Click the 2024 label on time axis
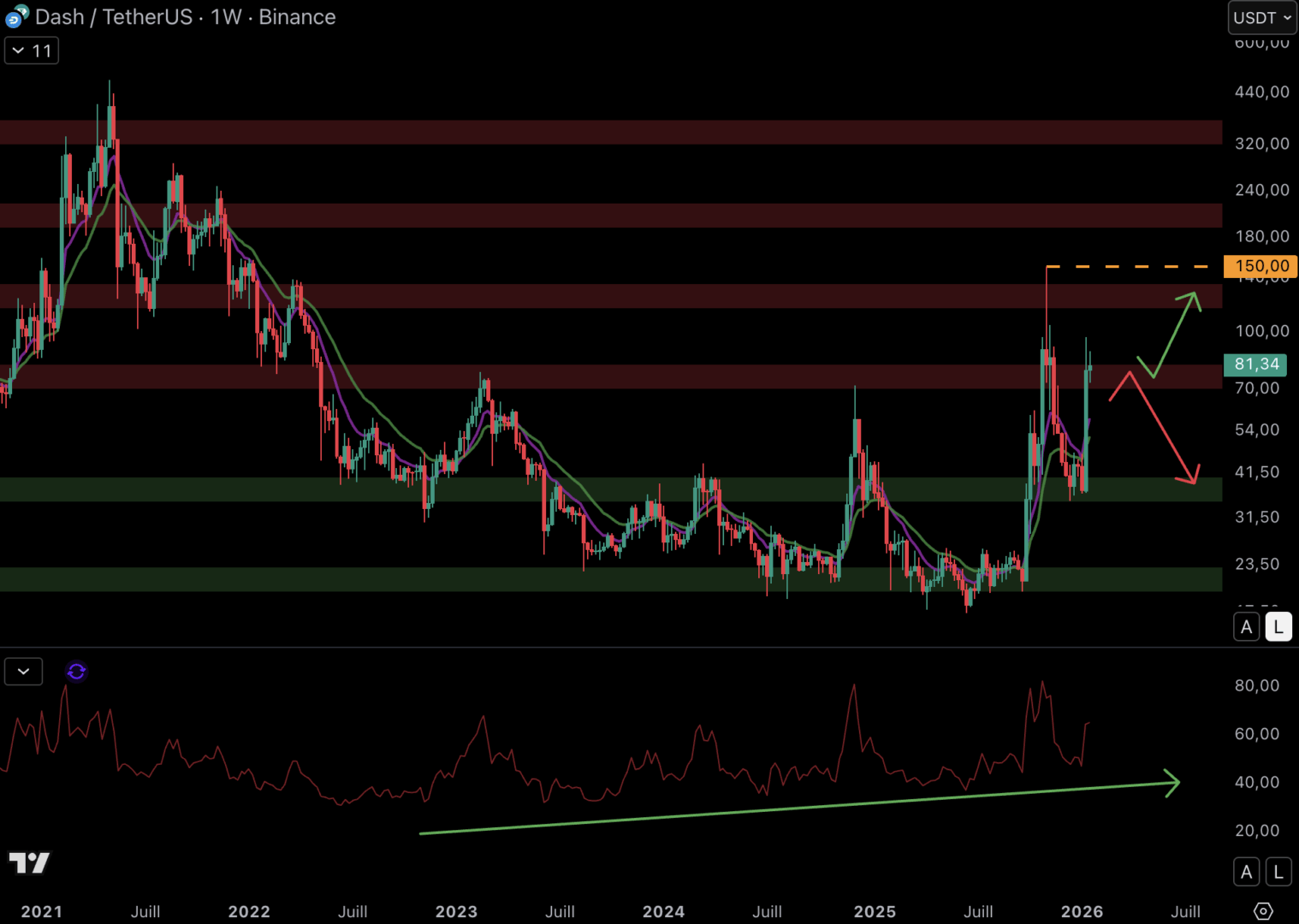The image size is (1299, 924). tap(663, 912)
